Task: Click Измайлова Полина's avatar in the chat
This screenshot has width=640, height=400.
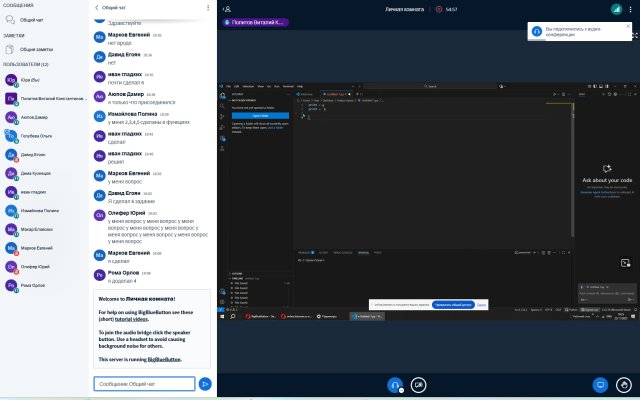Action: (x=100, y=116)
